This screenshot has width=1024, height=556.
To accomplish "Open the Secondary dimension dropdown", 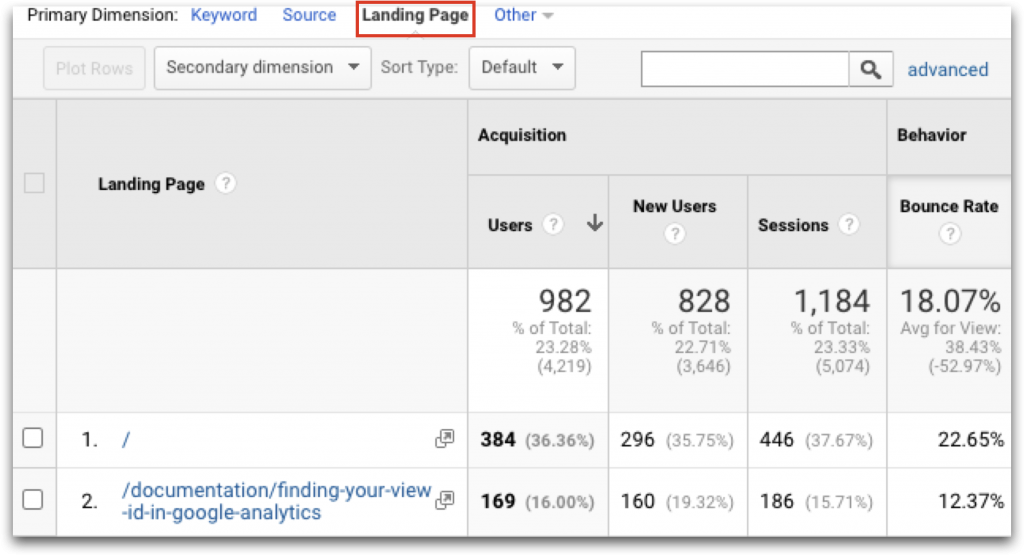I will [x=263, y=67].
